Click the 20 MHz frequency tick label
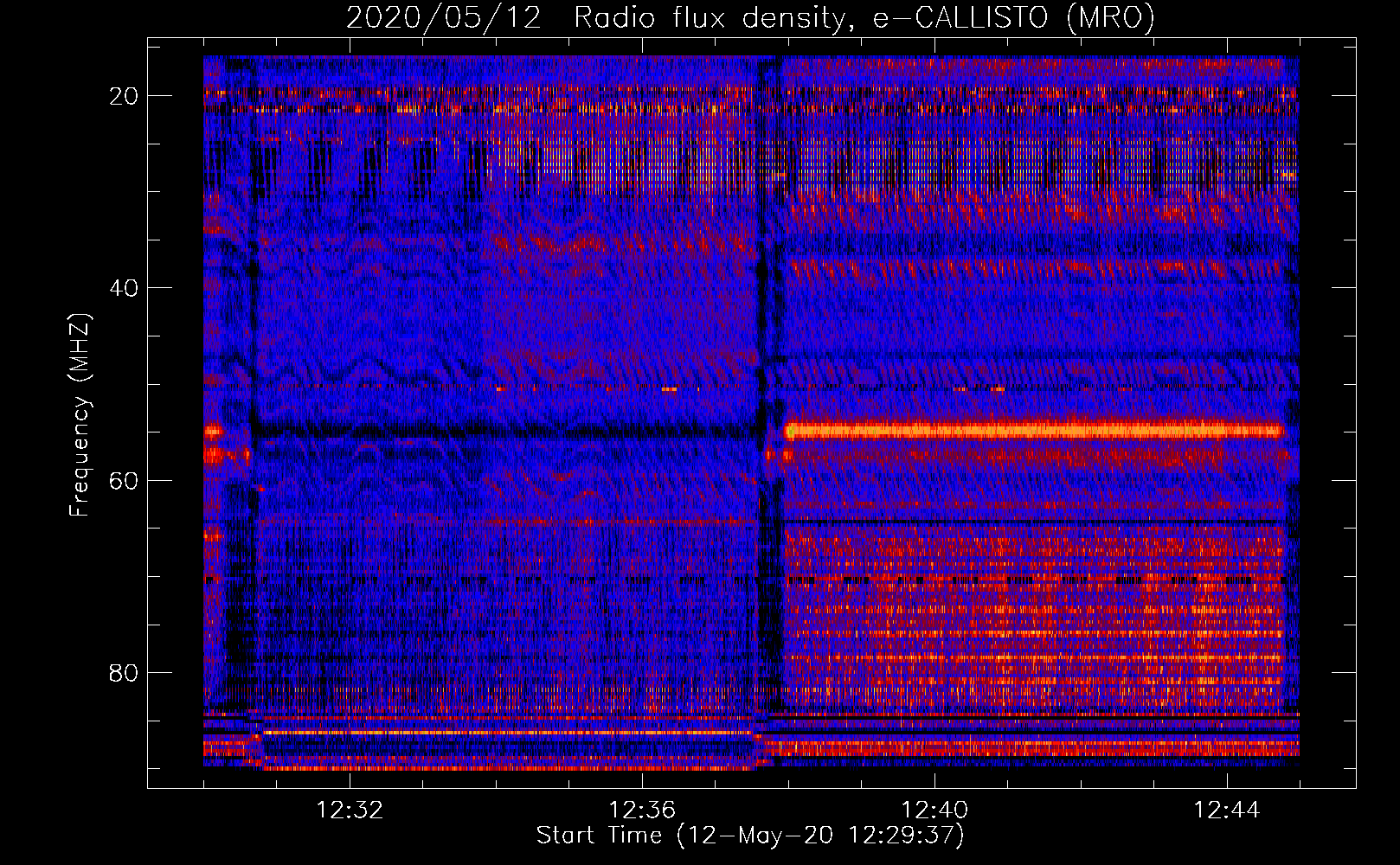1400x865 pixels. [x=125, y=96]
